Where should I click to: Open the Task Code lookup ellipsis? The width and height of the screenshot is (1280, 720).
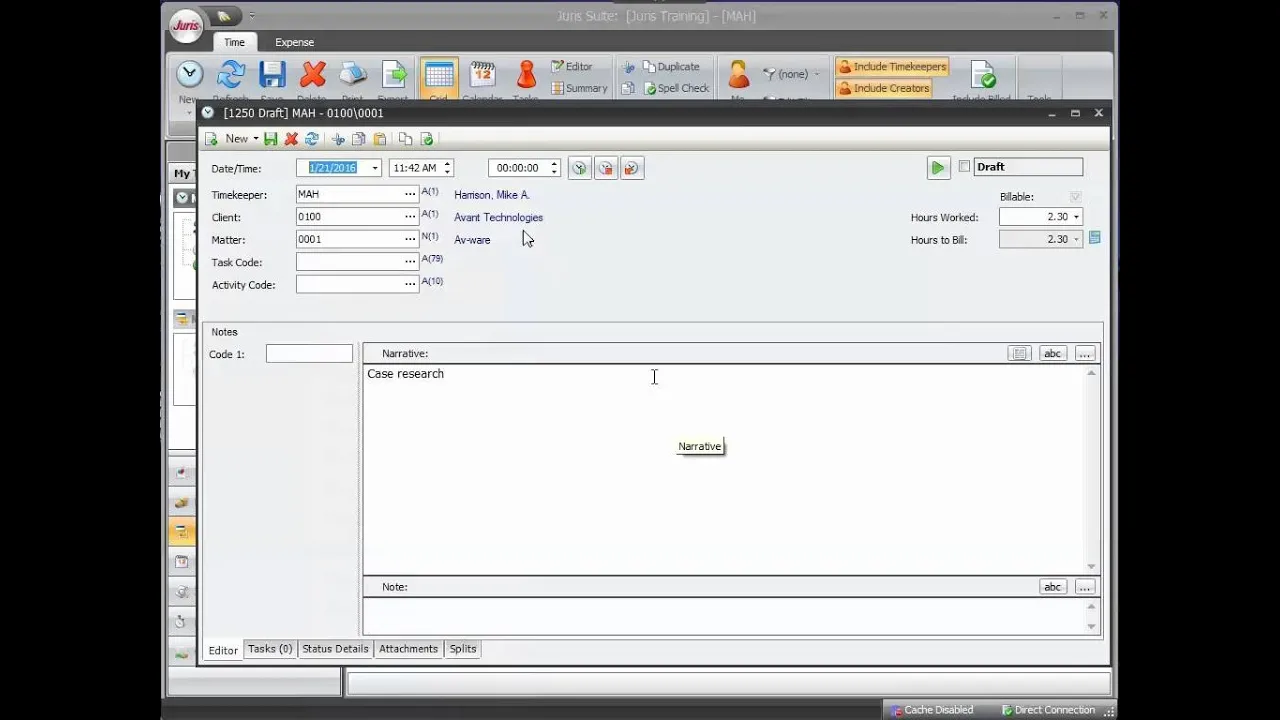[x=410, y=262]
